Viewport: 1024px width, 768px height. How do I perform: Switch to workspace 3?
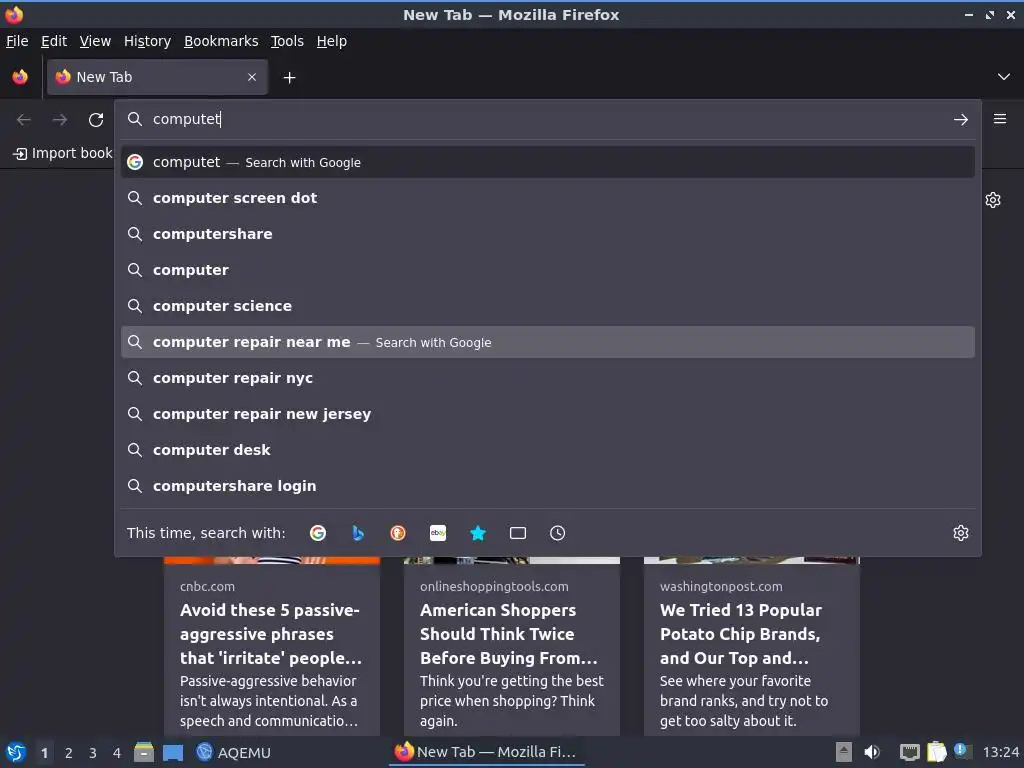point(93,753)
